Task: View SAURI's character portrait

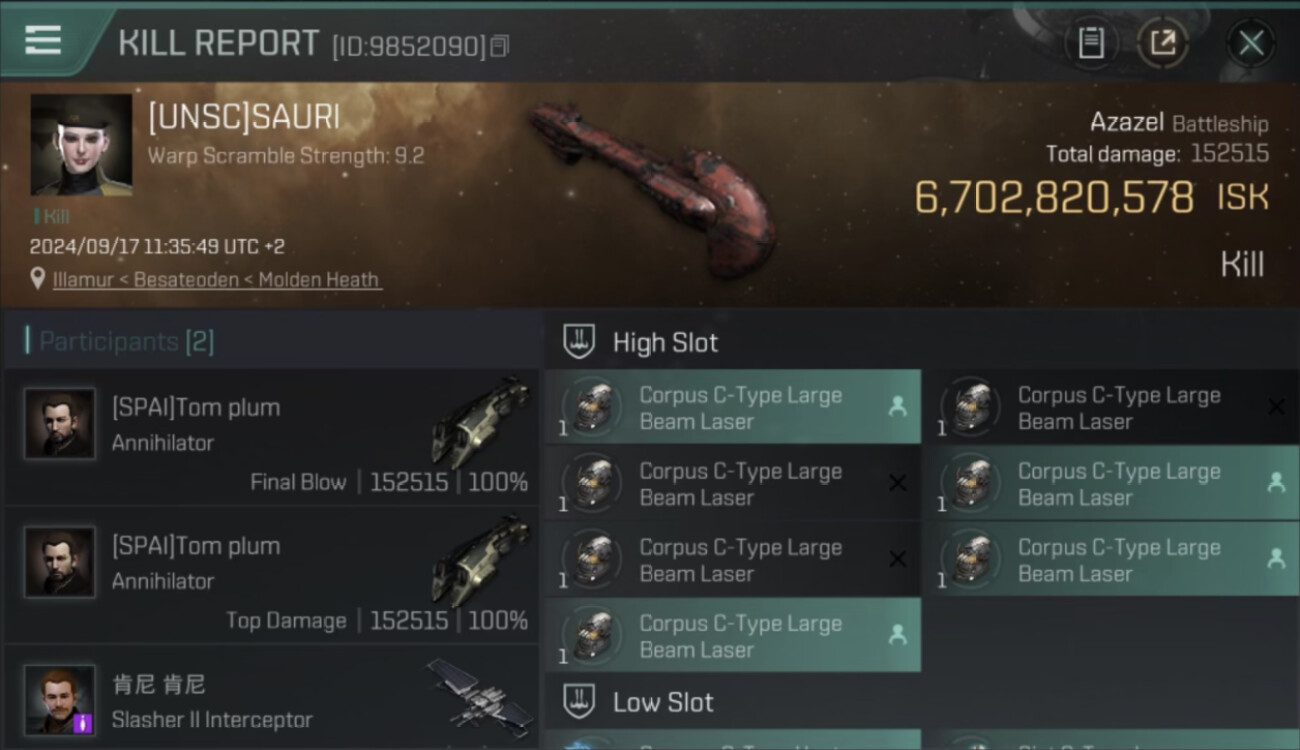Action: (81, 145)
